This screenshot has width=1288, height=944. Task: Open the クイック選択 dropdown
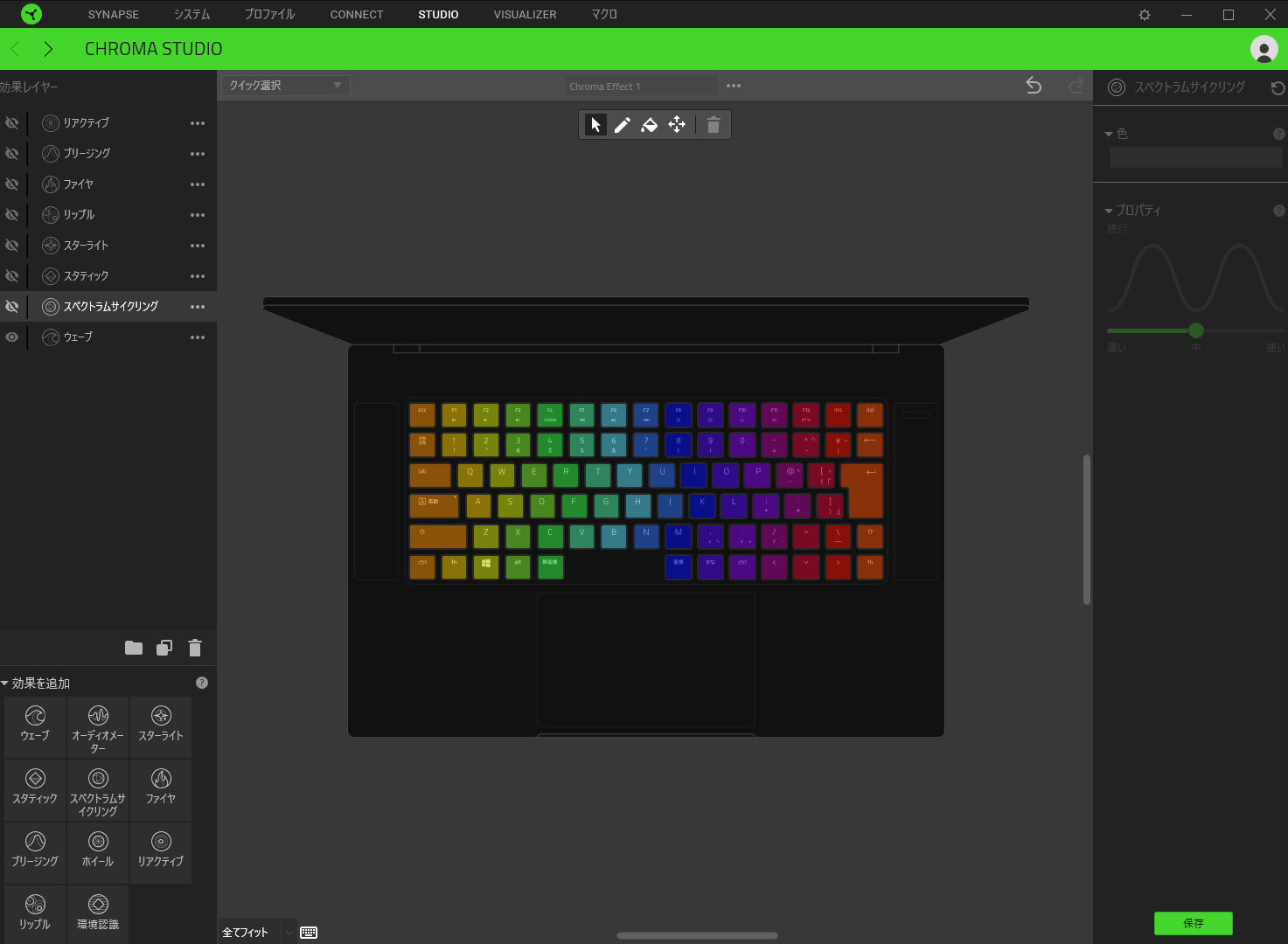[285, 85]
